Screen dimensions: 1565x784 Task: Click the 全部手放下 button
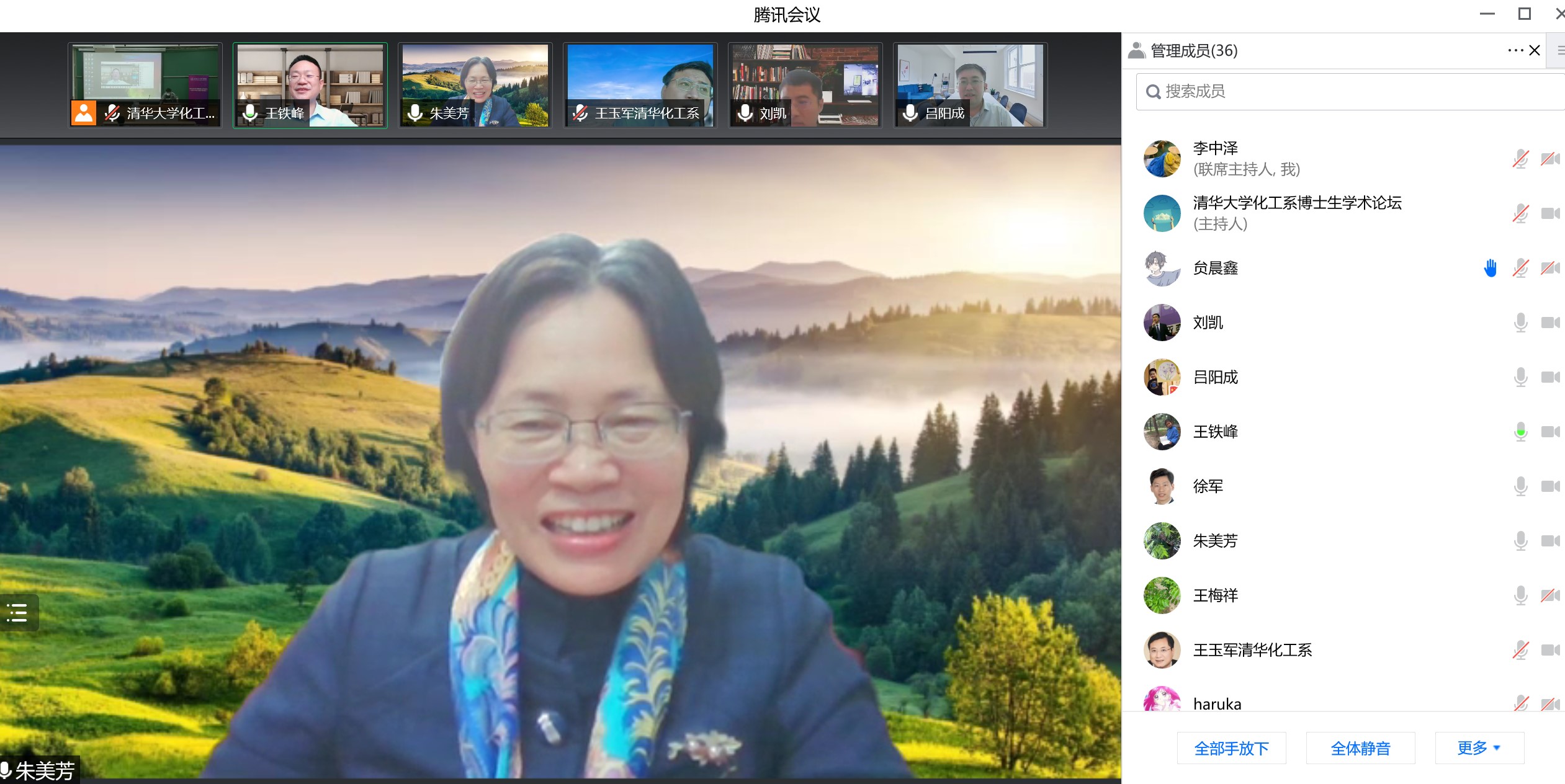pos(1231,748)
